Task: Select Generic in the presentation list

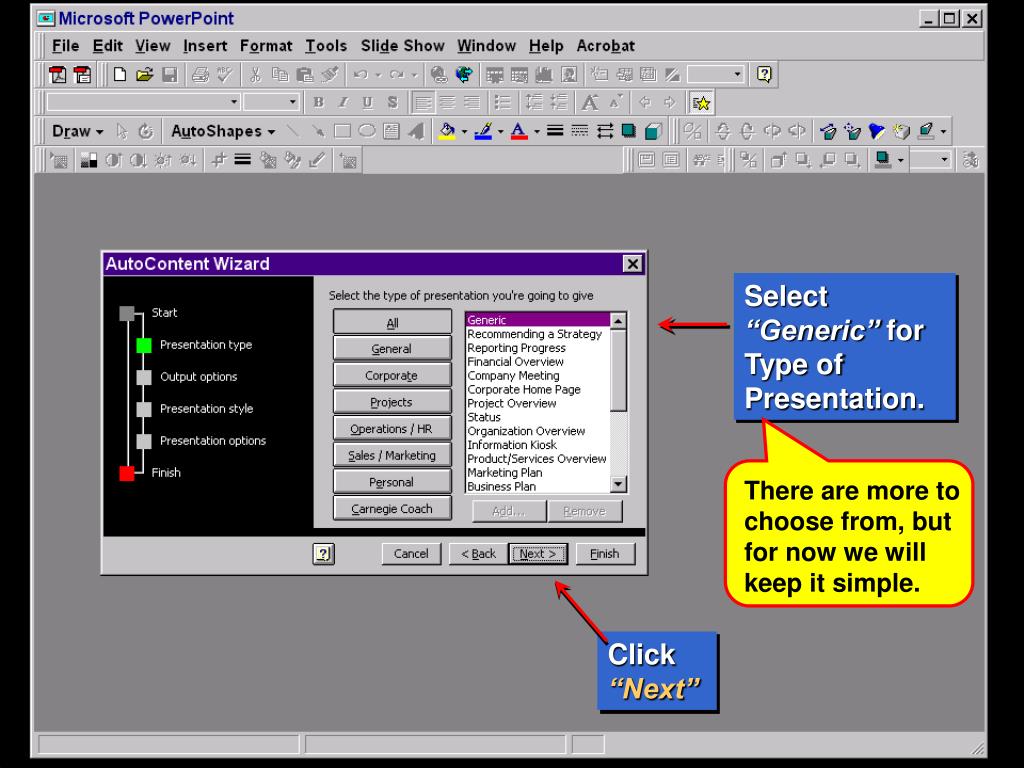Action: coord(538,320)
